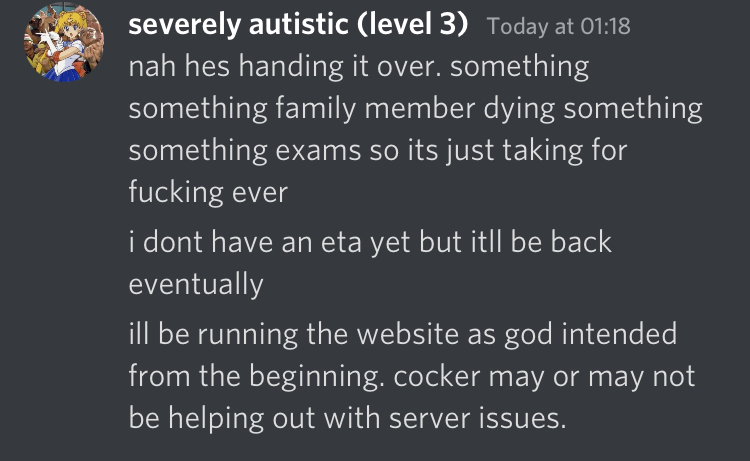This screenshot has width=750, height=461.
Task: Click the word "eventually" in the second message
Action: 196,284
